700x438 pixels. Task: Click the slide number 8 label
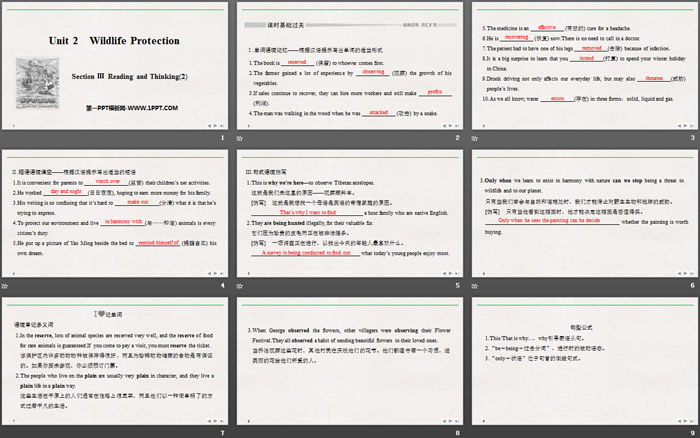(x=457, y=433)
